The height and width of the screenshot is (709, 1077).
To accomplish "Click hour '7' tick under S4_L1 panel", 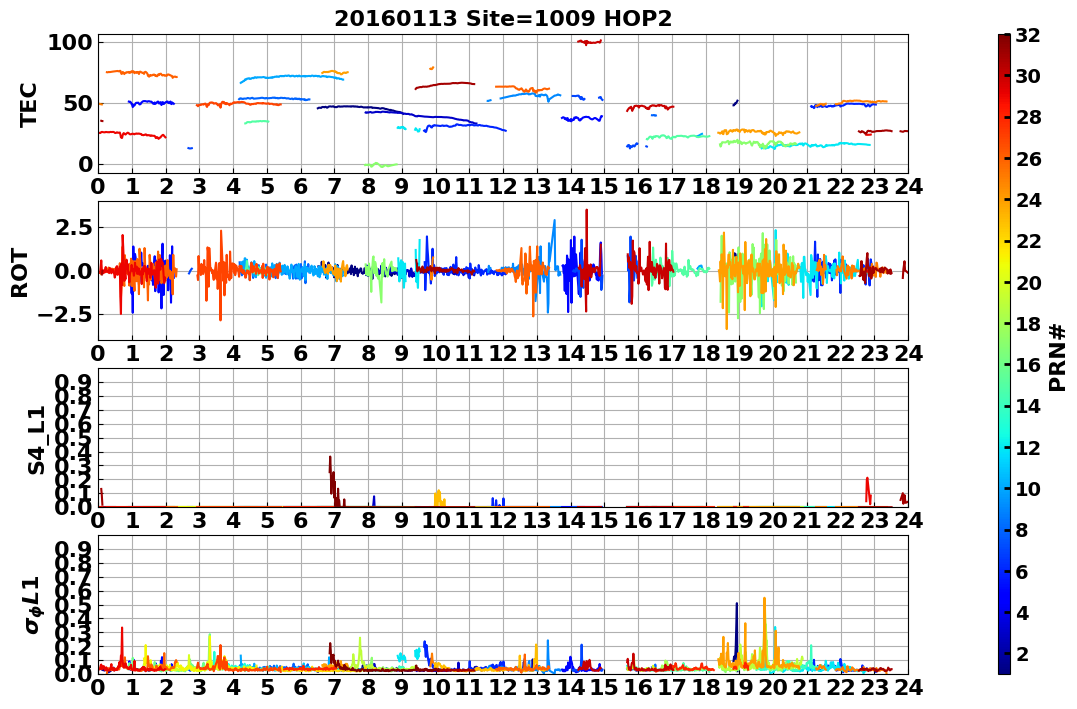I will coord(334,520).
